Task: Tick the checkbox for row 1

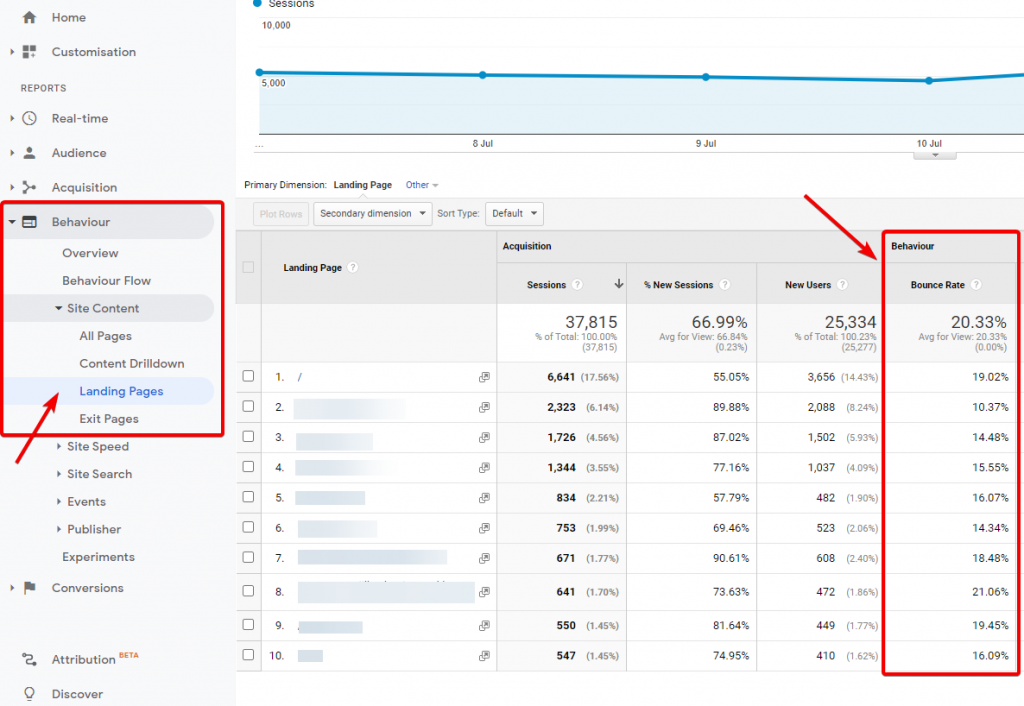Action: click(x=248, y=377)
